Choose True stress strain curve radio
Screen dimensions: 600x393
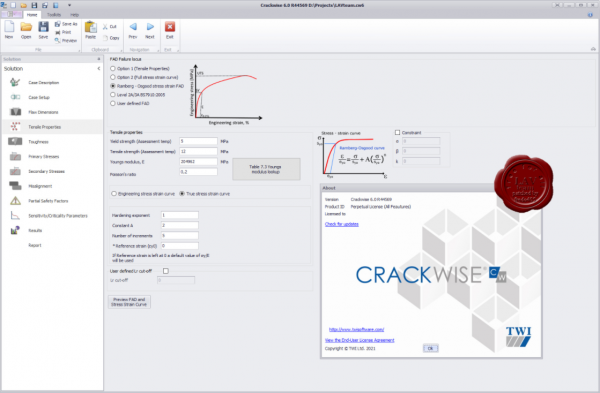tap(182, 194)
